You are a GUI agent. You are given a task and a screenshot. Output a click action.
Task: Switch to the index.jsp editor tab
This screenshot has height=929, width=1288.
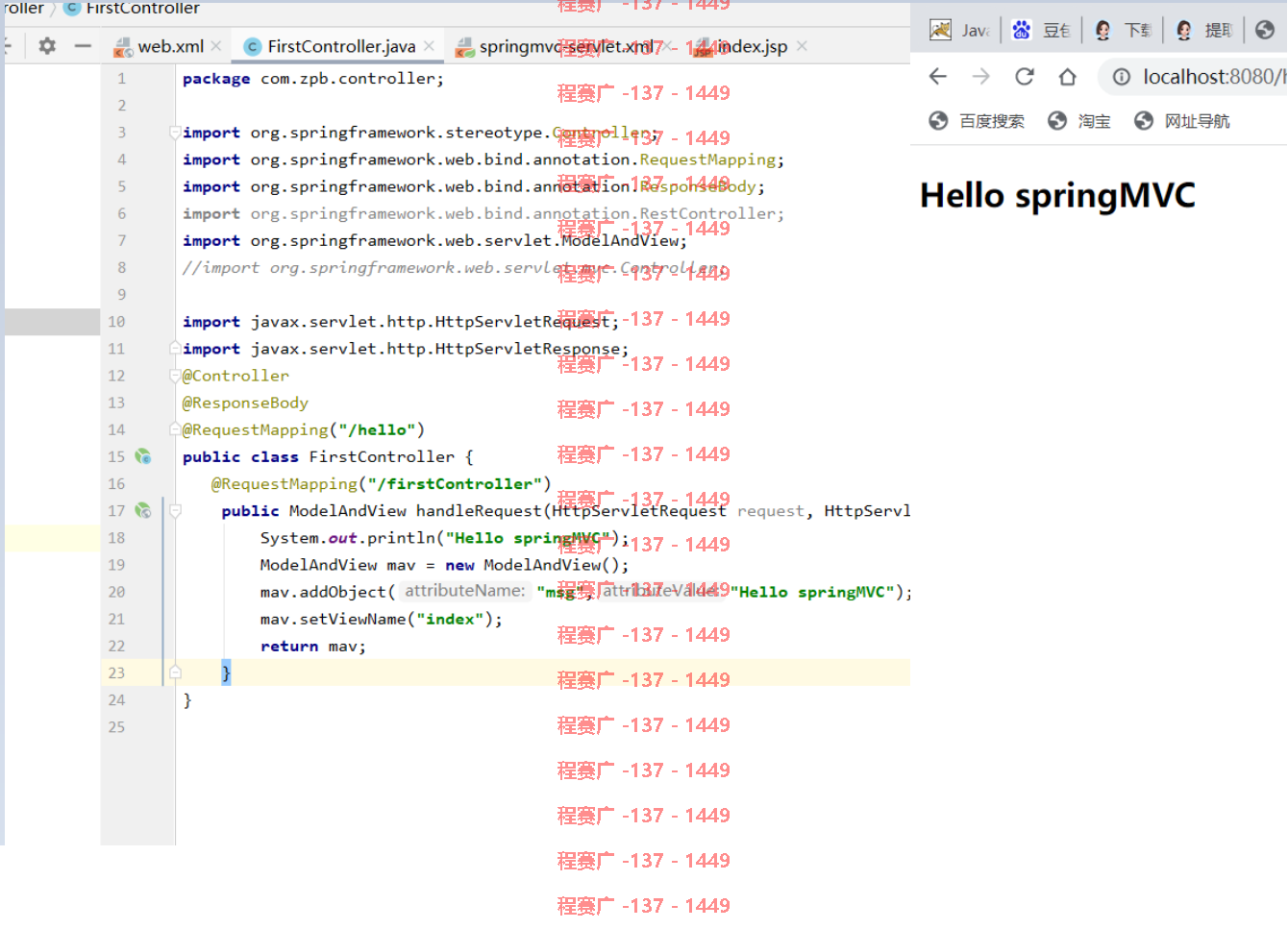[741, 46]
